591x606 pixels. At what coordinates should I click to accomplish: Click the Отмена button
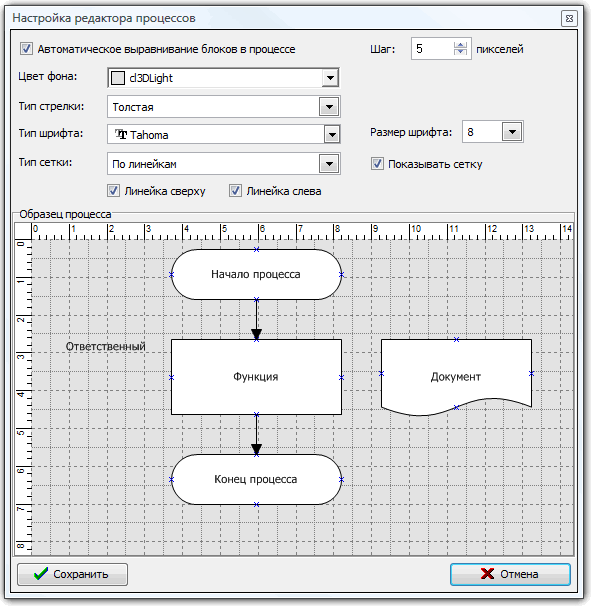pyautogui.click(x=510, y=574)
